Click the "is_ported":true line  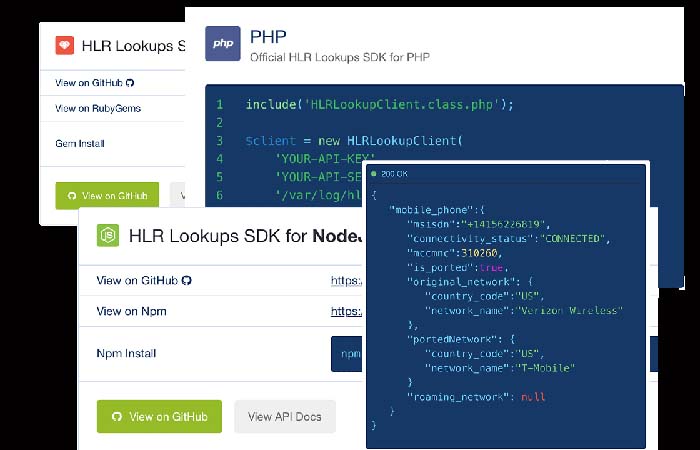click(458, 267)
